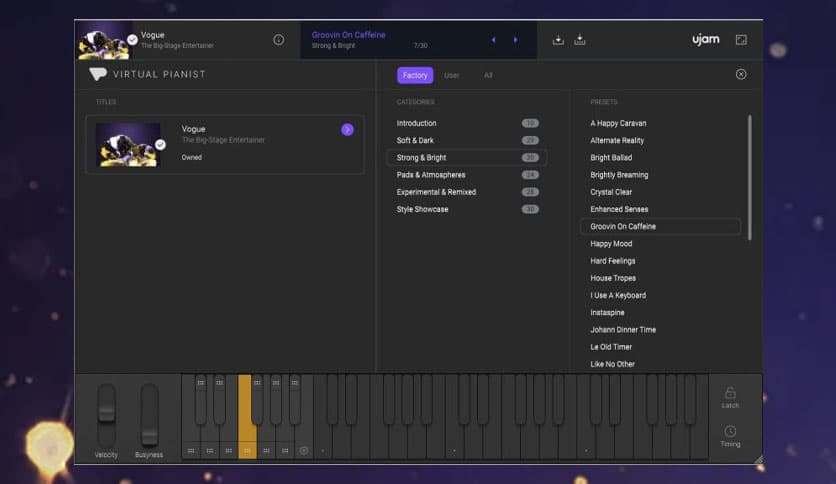Load the A Happy Caravan preset
836x484 pixels.
[x=618, y=123]
